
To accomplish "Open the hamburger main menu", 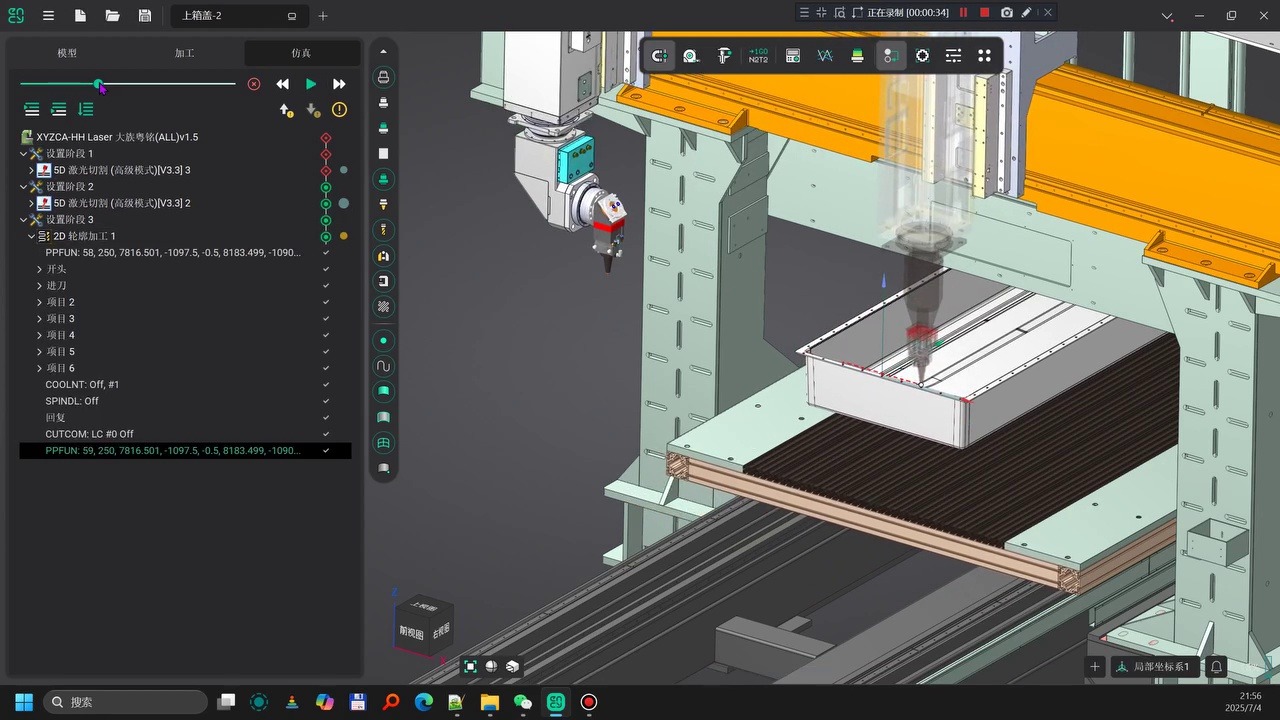I will (48, 16).
